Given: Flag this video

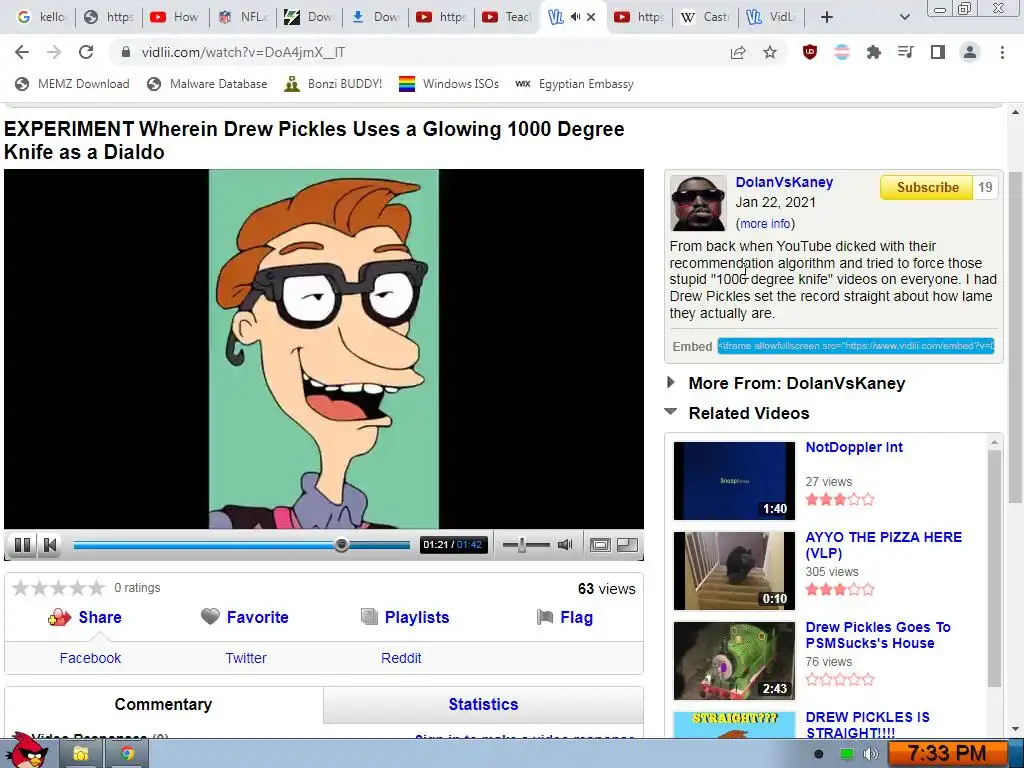Looking at the screenshot, I should [x=577, y=617].
